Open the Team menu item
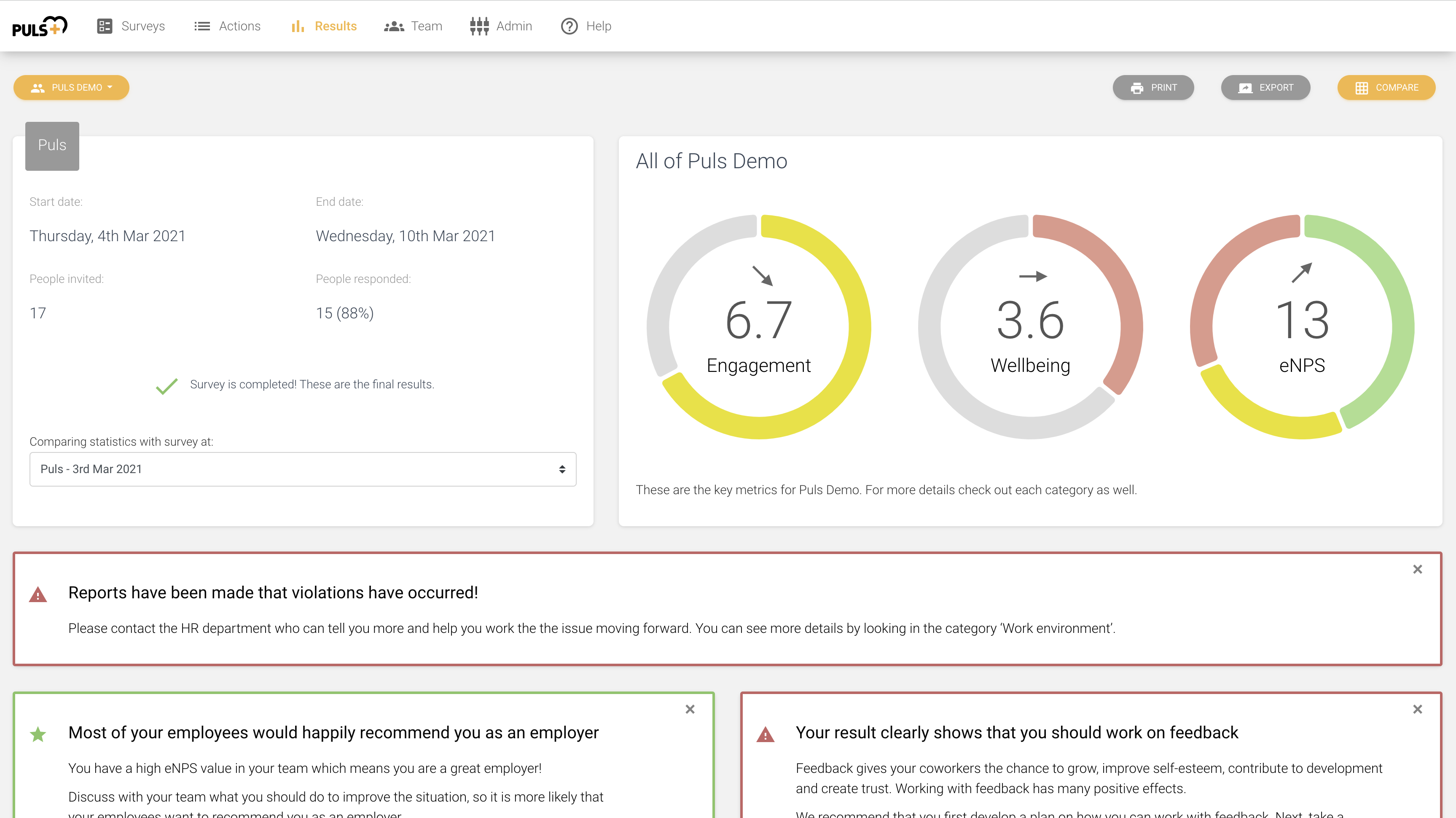This screenshot has height=818, width=1456. click(426, 26)
